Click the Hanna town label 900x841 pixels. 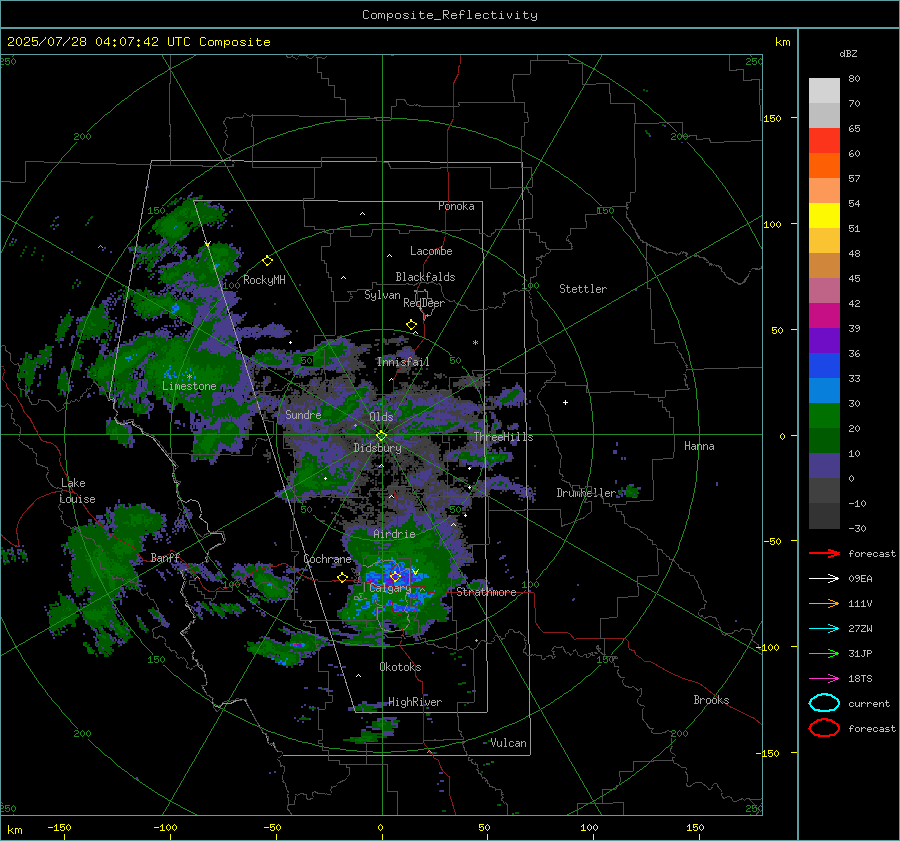[699, 446]
